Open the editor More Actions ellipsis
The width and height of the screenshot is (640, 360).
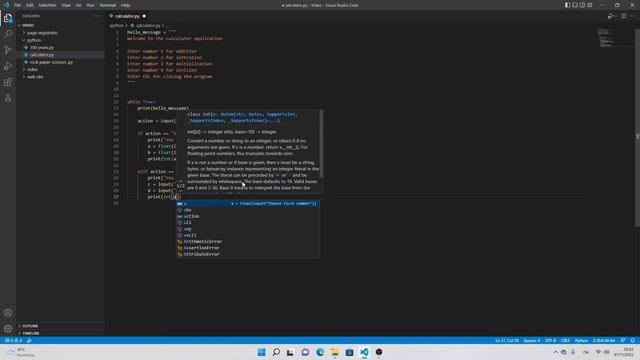[632, 16]
